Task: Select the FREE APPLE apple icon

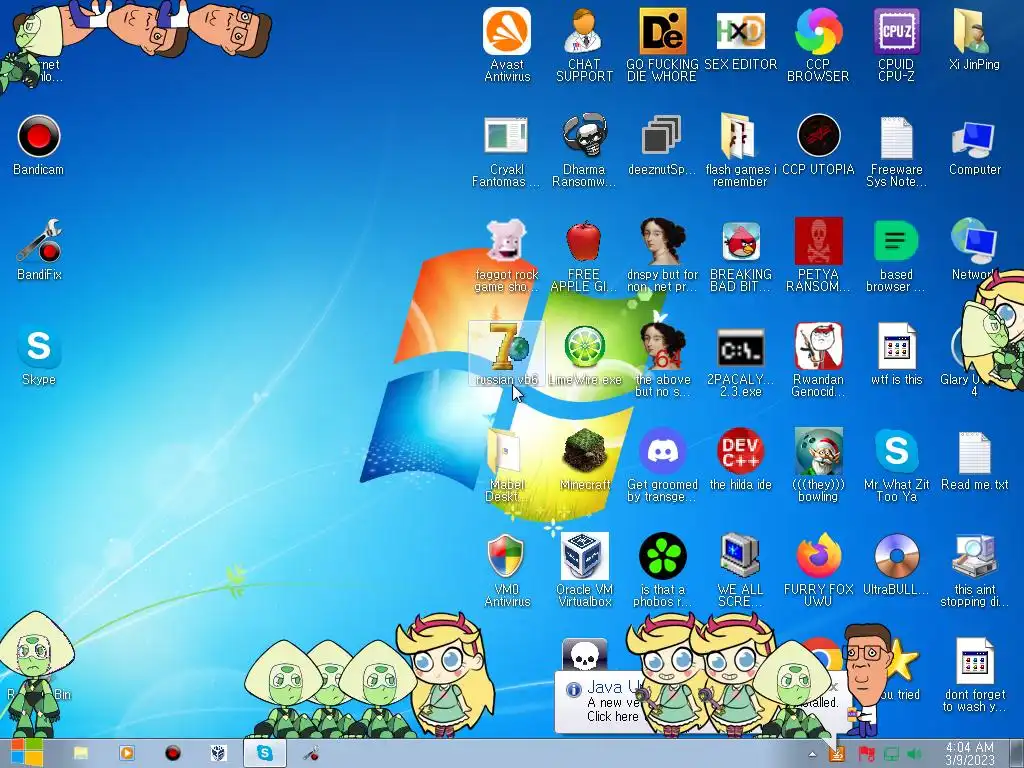Action: pyautogui.click(x=584, y=256)
